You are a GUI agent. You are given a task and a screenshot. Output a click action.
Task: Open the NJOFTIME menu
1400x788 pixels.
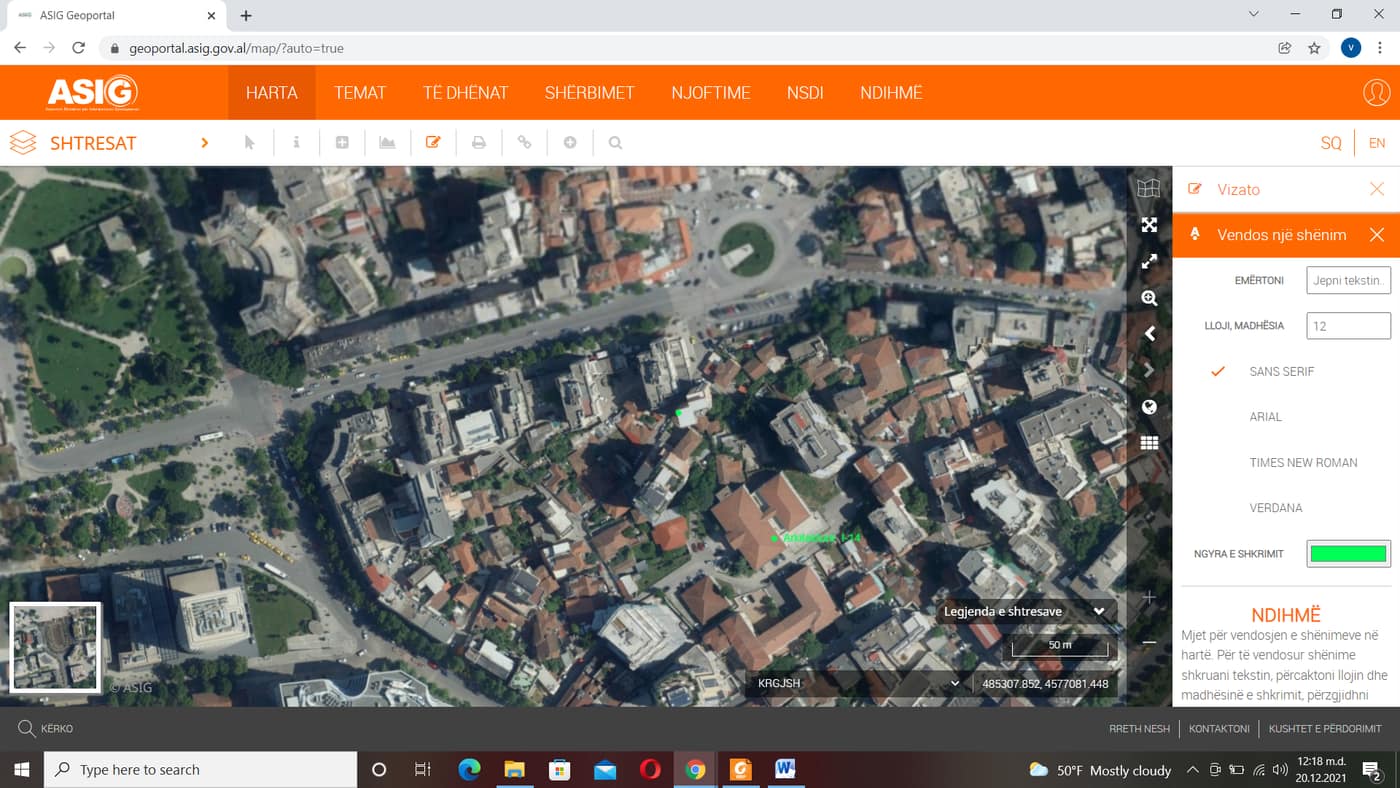point(711,93)
